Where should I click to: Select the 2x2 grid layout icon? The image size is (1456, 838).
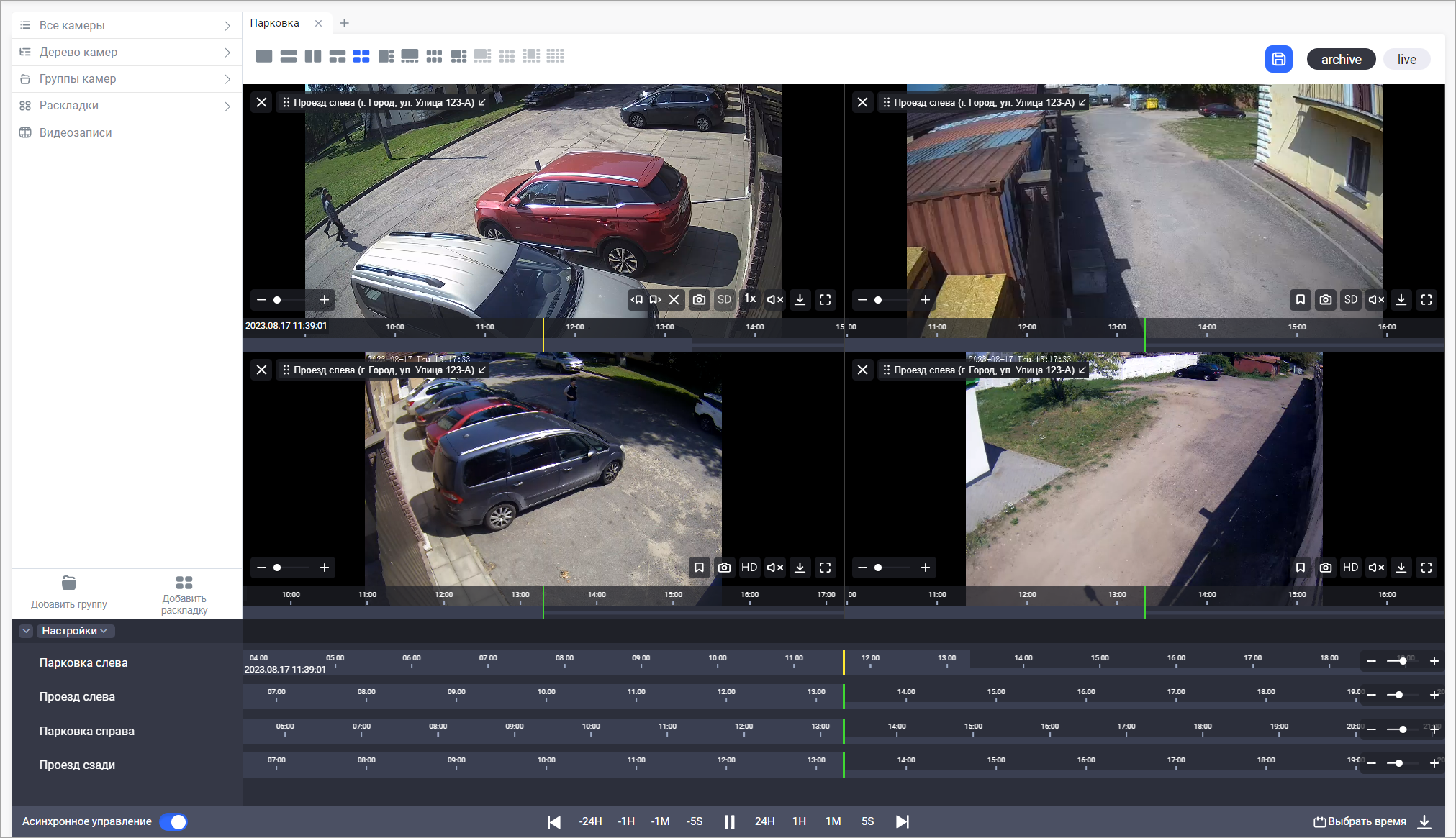pyautogui.click(x=361, y=56)
